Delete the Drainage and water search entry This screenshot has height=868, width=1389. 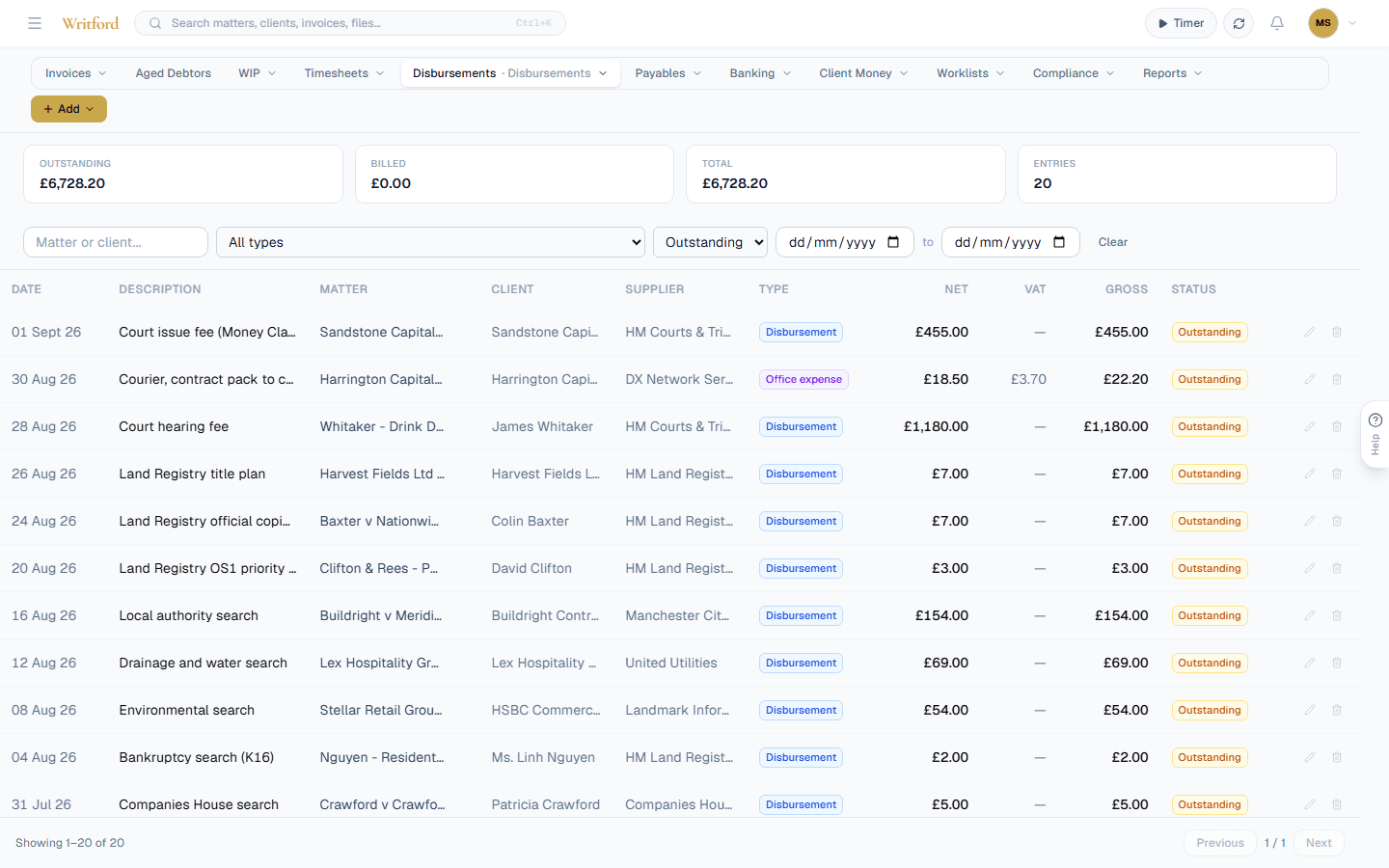1337,663
